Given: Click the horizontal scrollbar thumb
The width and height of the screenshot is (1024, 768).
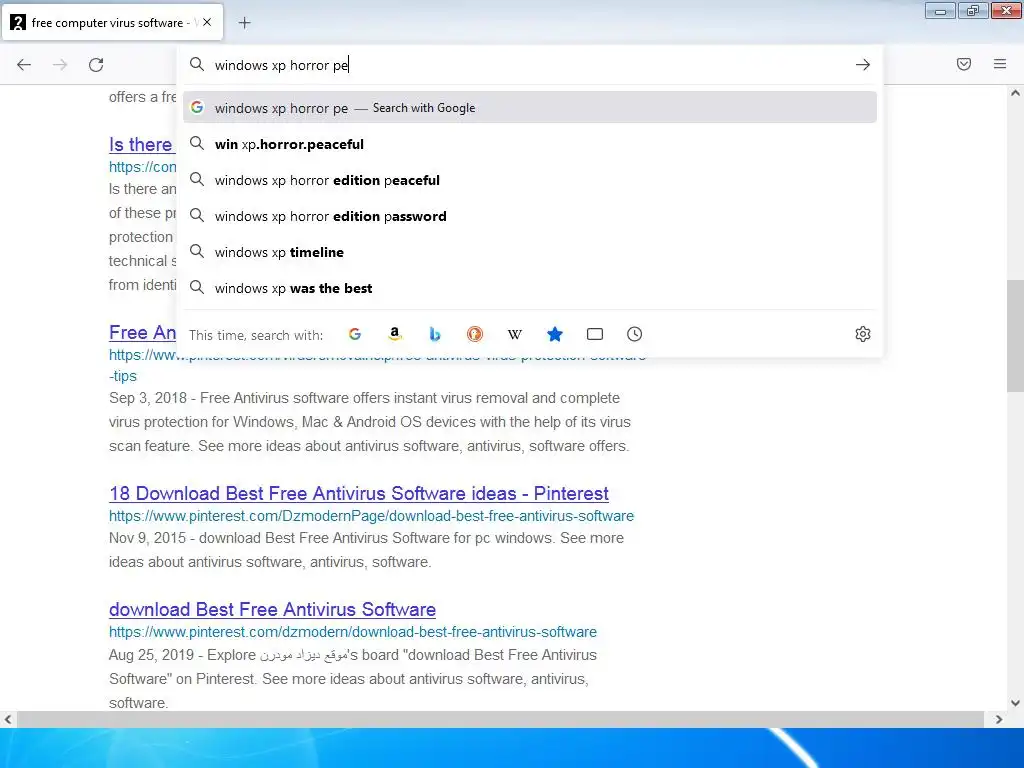Looking at the screenshot, I should click(500, 720).
